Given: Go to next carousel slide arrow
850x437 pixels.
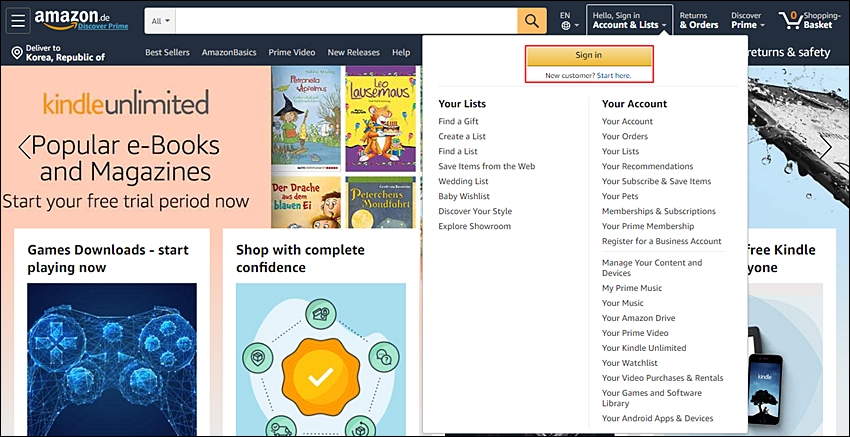Looking at the screenshot, I should pyautogui.click(x=825, y=147).
